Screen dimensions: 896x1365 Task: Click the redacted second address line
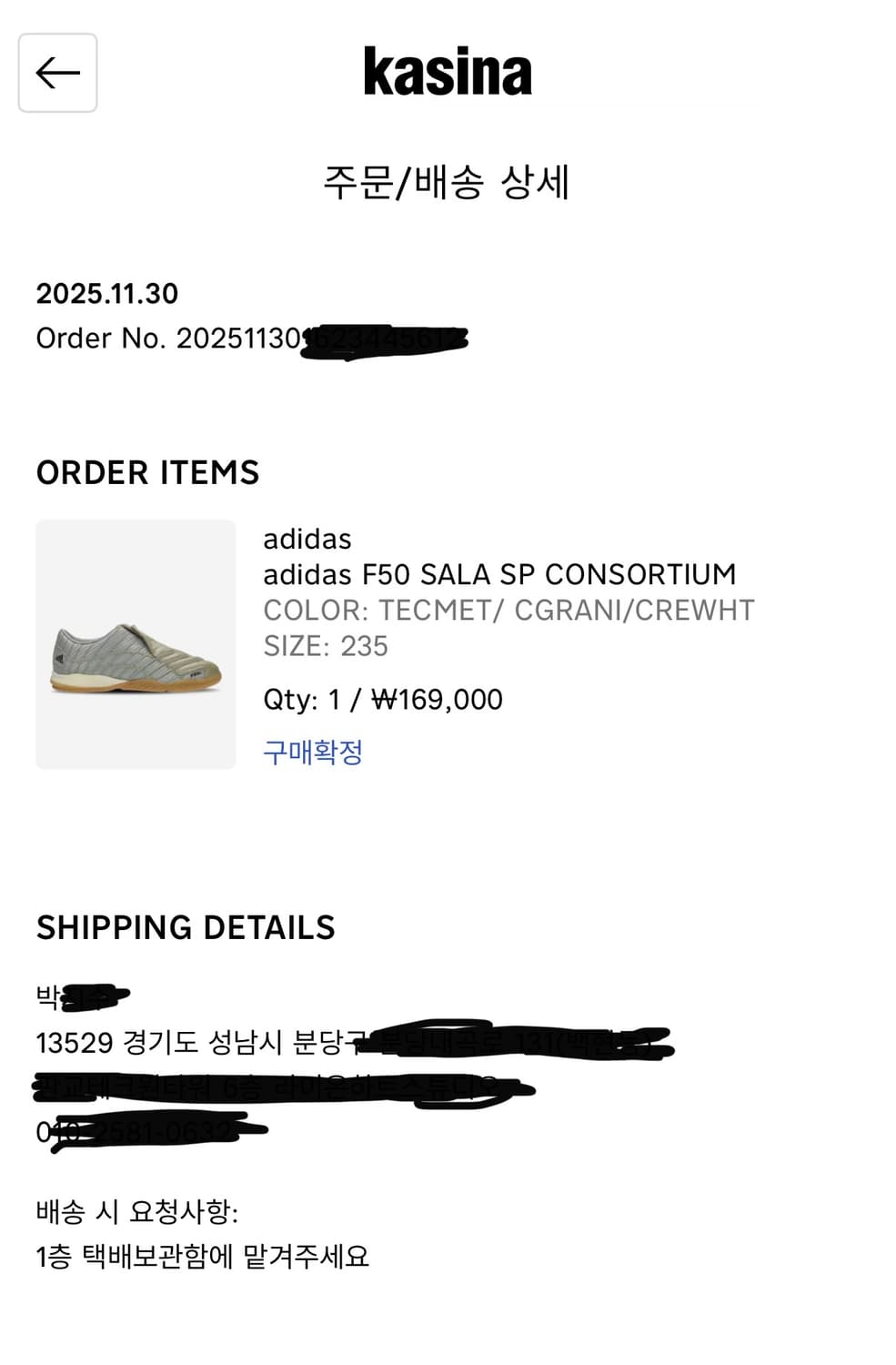tap(282, 1087)
